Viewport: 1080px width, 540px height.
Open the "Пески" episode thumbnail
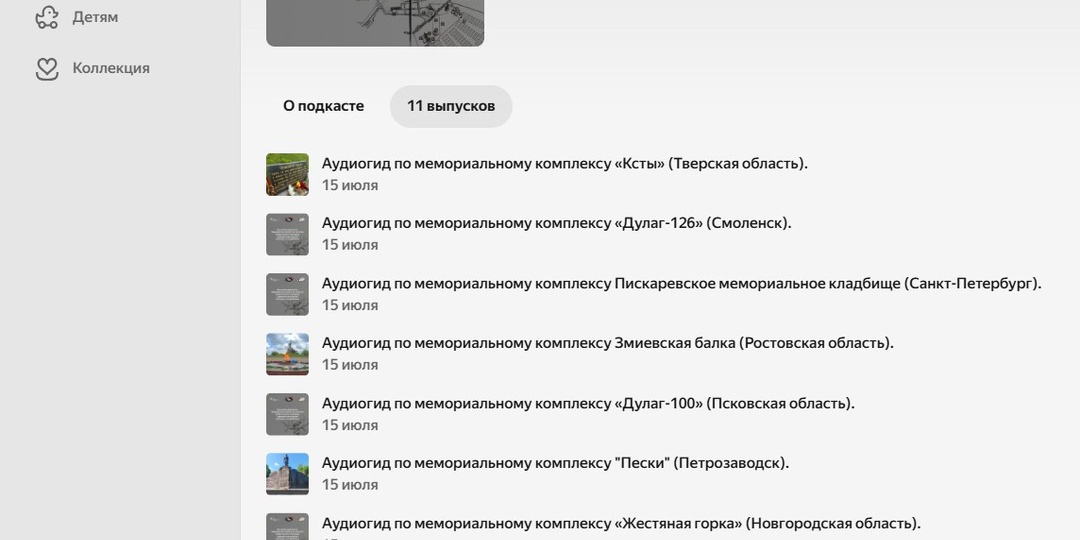[x=287, y=474]
